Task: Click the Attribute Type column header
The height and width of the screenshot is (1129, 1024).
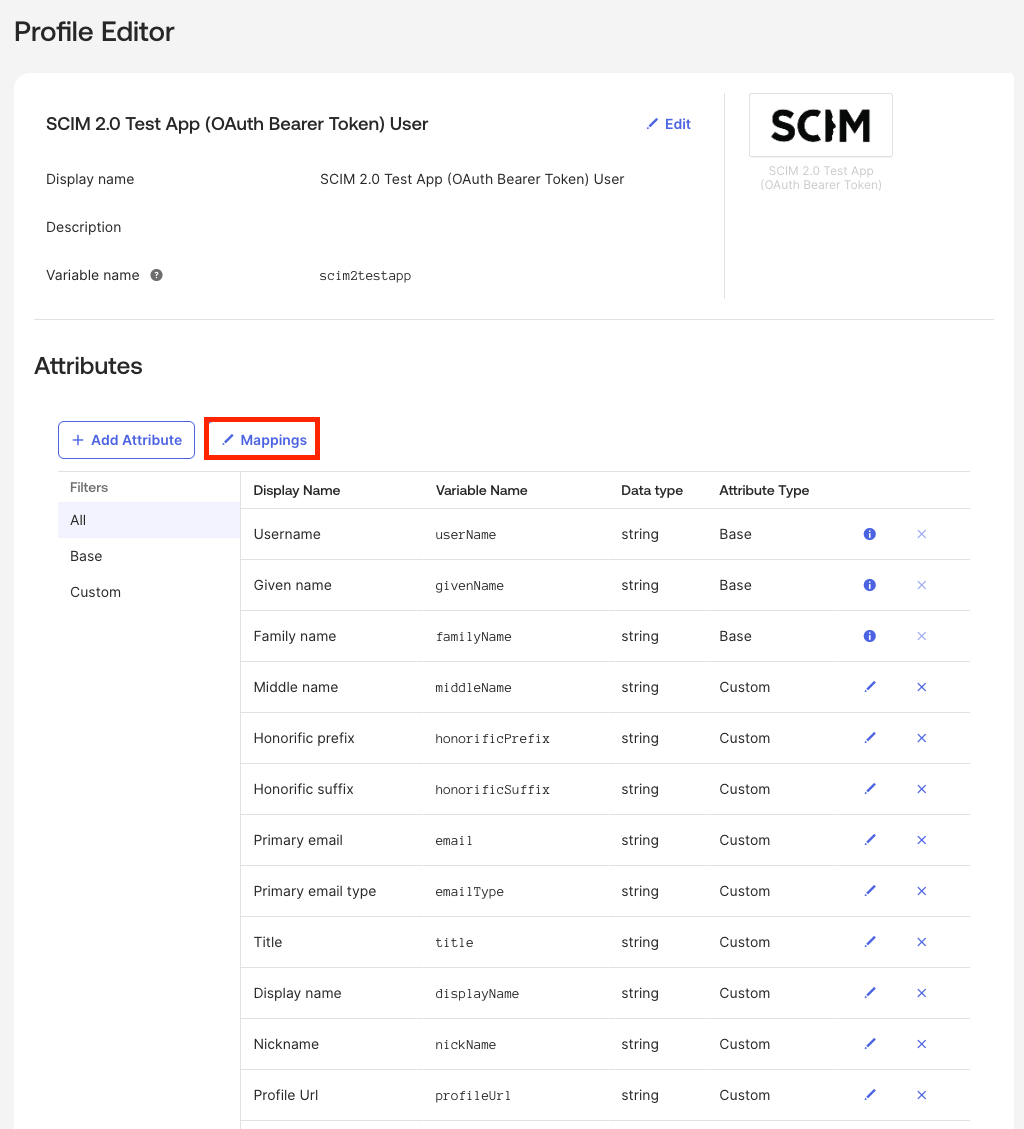Action: (x=764, y=490)
